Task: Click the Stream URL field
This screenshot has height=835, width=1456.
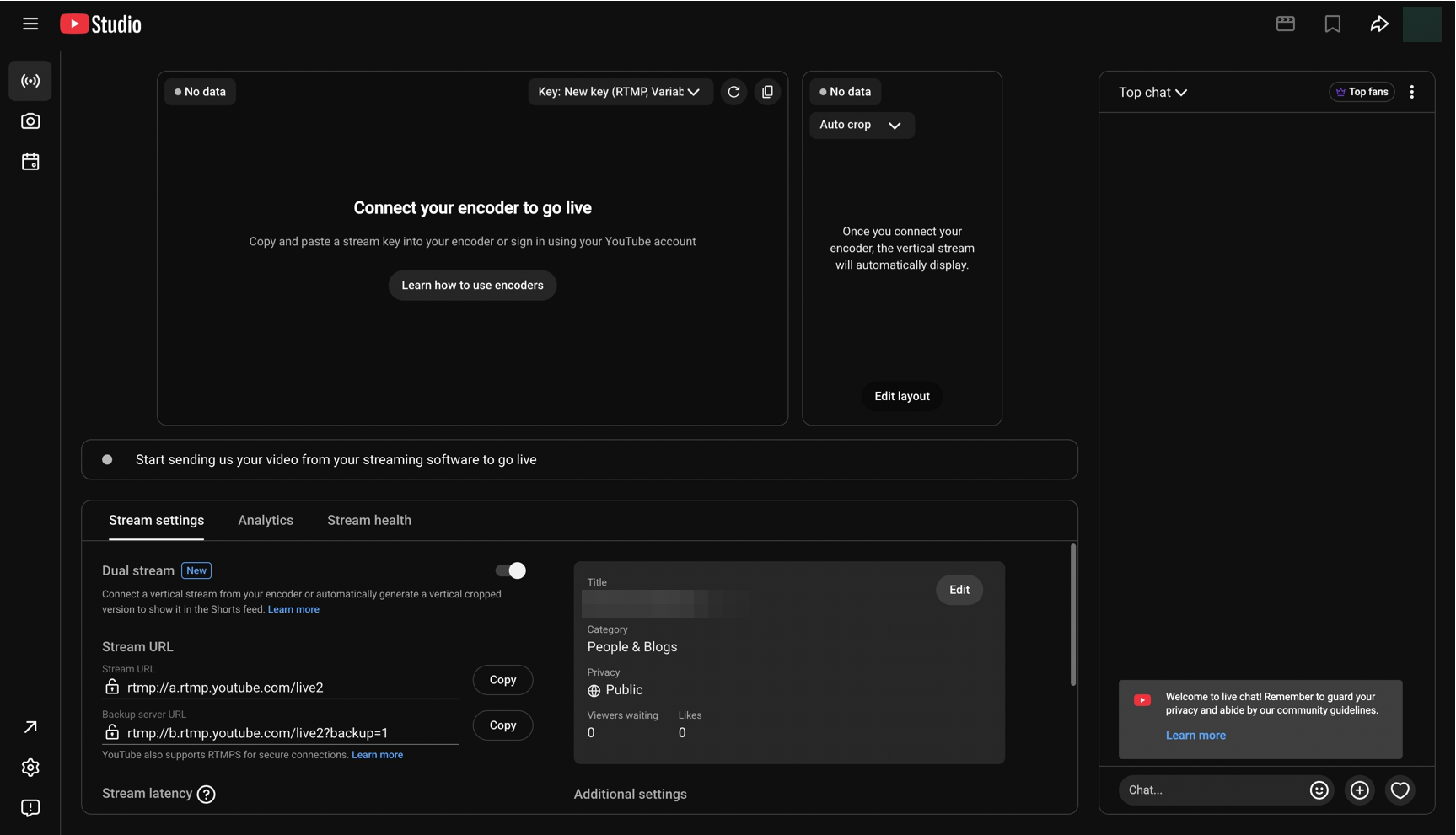Action: pos(280,688)
